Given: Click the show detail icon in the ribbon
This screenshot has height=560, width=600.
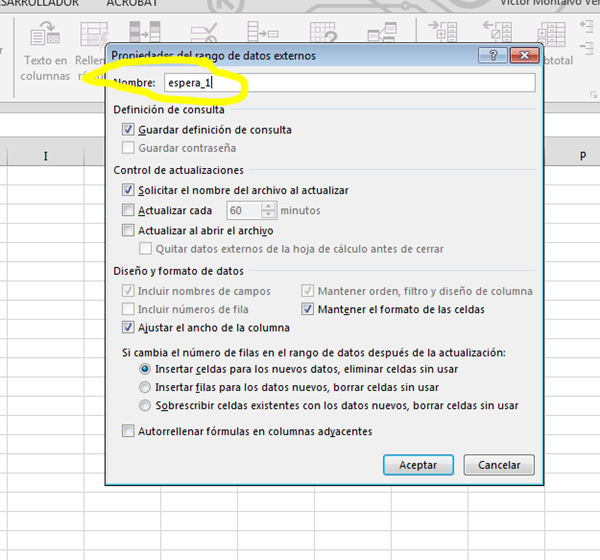Looking at the screenshot, I should [587, 26].
